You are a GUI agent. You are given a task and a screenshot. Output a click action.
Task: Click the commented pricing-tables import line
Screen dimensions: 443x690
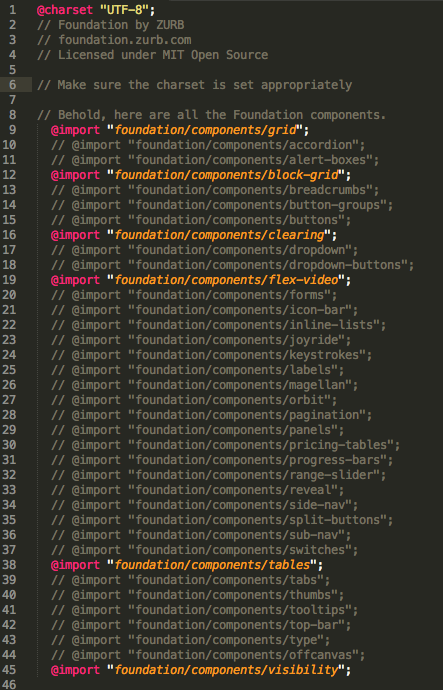(x=225, y=444)
